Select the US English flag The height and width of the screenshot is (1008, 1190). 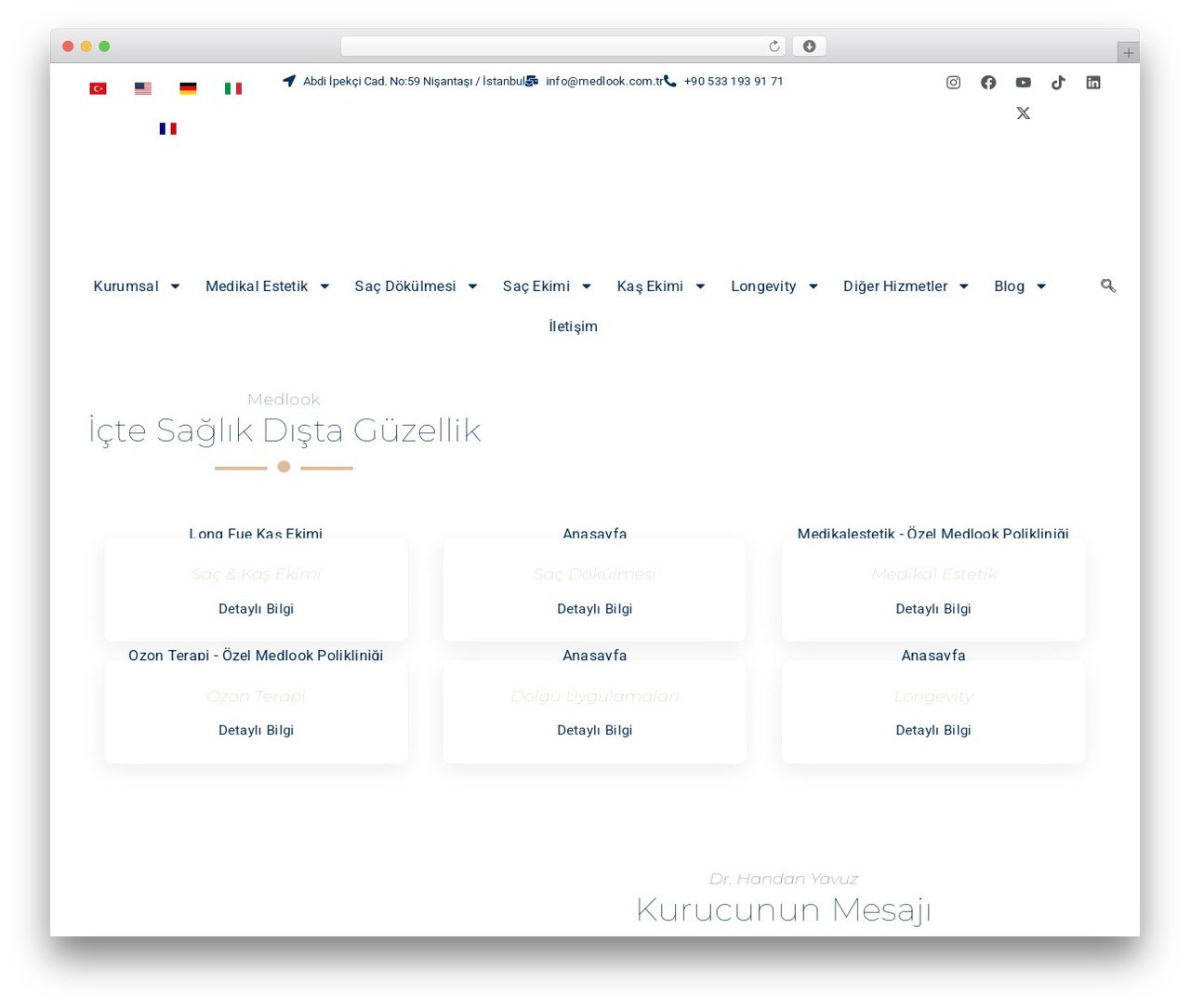143,88
